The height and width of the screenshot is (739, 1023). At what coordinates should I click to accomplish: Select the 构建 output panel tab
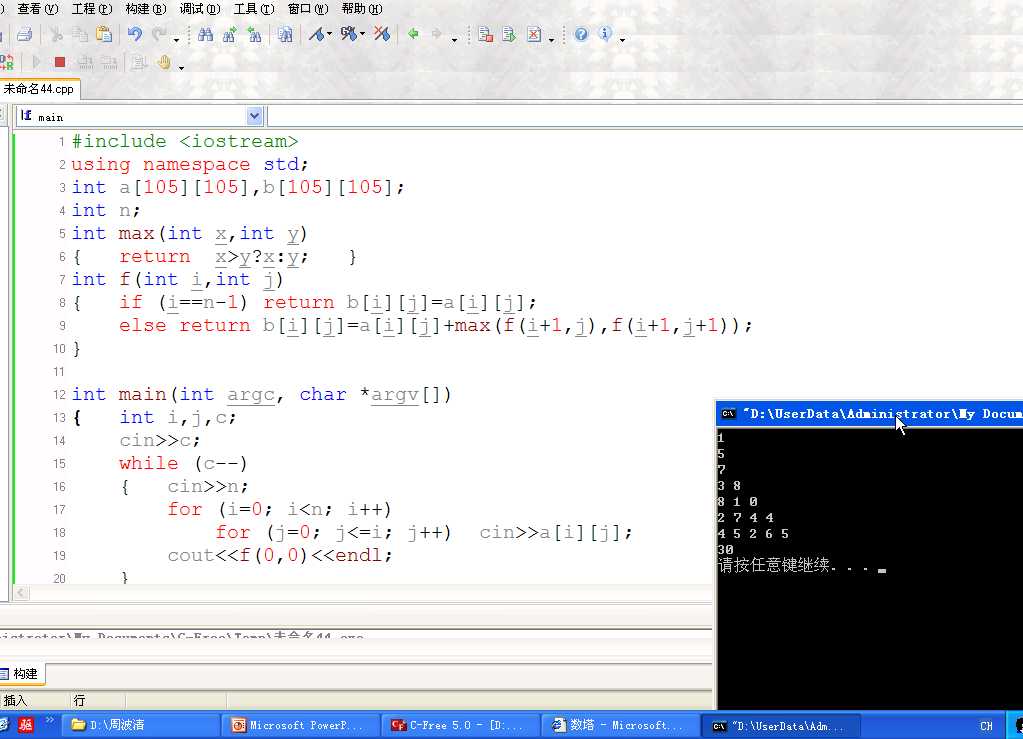click(x=22, y=674)
